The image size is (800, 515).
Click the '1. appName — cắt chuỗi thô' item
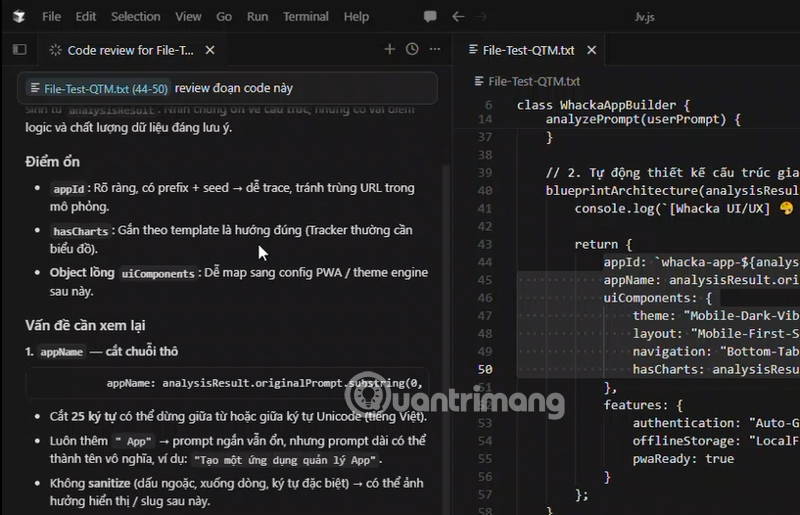pyautogui.click(x=102, y=351)
